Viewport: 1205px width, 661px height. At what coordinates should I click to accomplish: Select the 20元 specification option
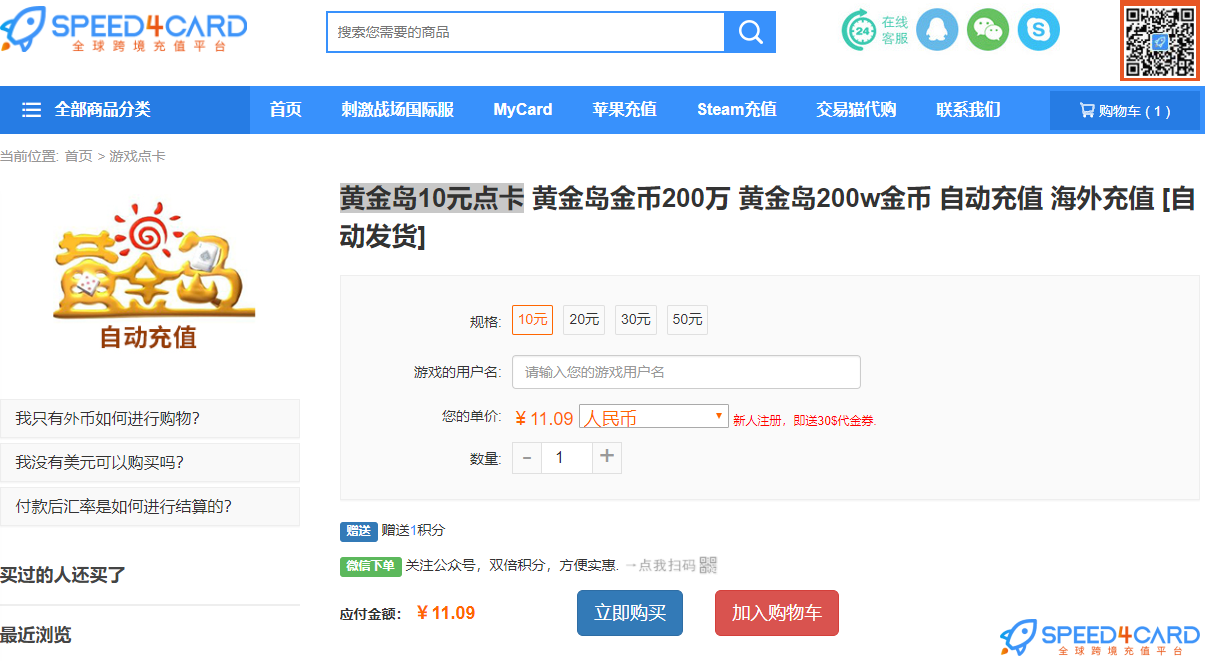[x=584, y=320]
